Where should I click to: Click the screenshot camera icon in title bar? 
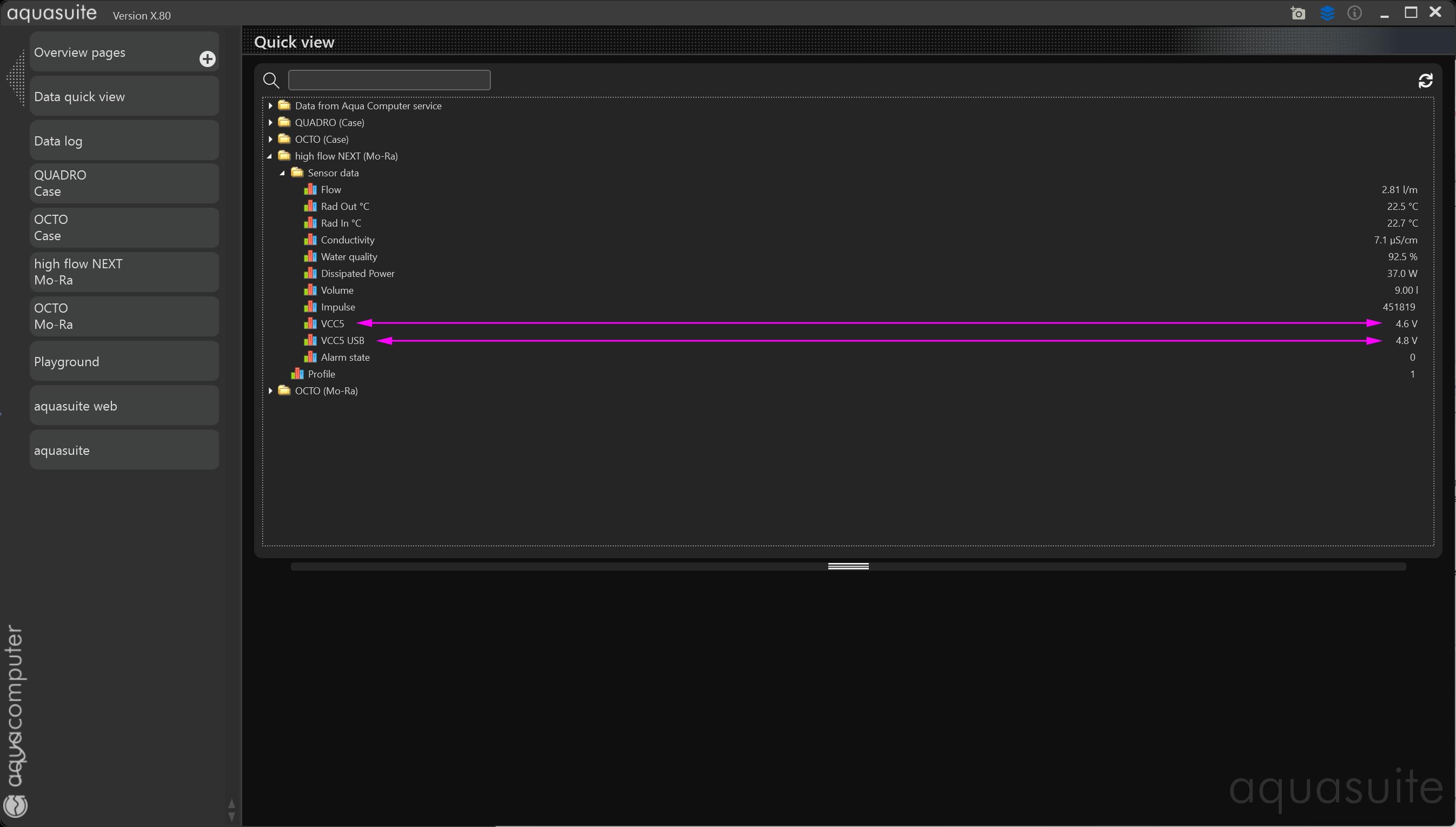[1298, 13]
